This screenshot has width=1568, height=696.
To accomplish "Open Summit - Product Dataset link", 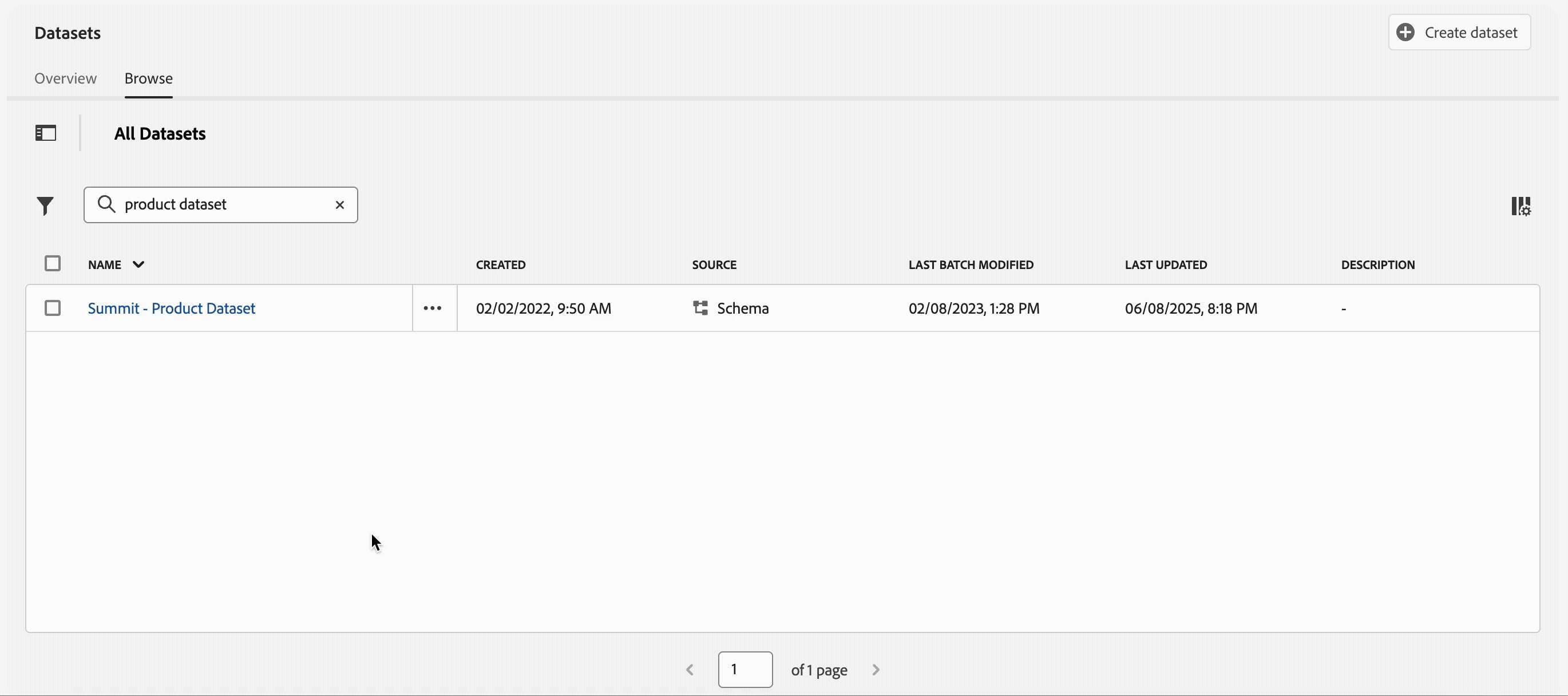I will pyautogui.click(x=171, y=308).
